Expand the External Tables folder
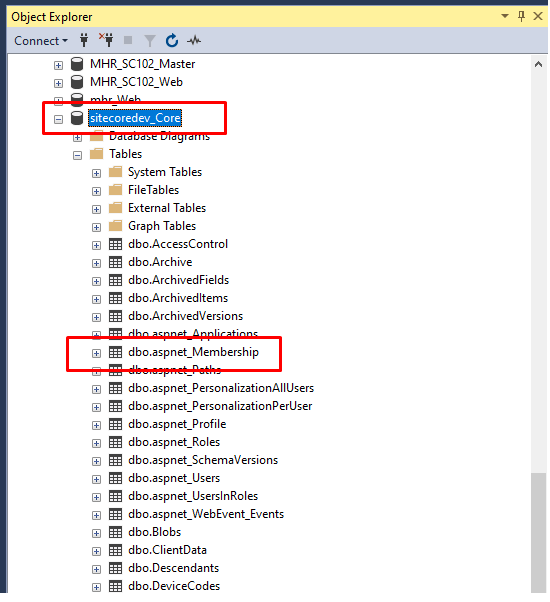Viewport: 550px width, 602px height. tap(96, 210)
